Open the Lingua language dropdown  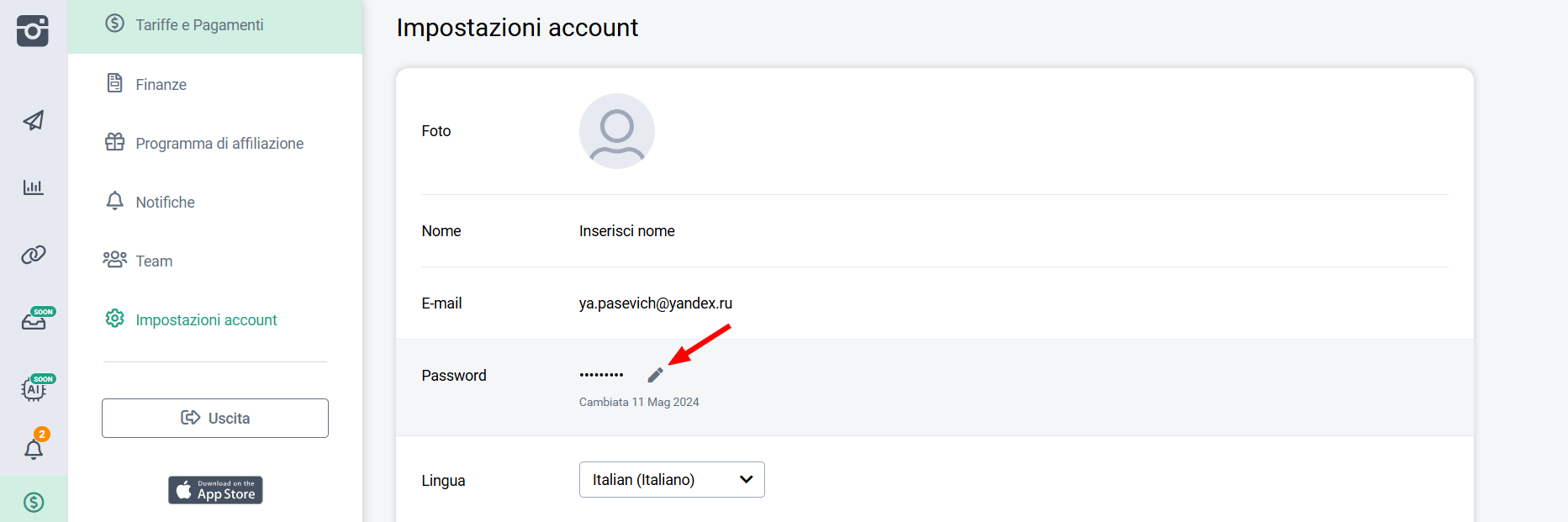coord(671,479)
